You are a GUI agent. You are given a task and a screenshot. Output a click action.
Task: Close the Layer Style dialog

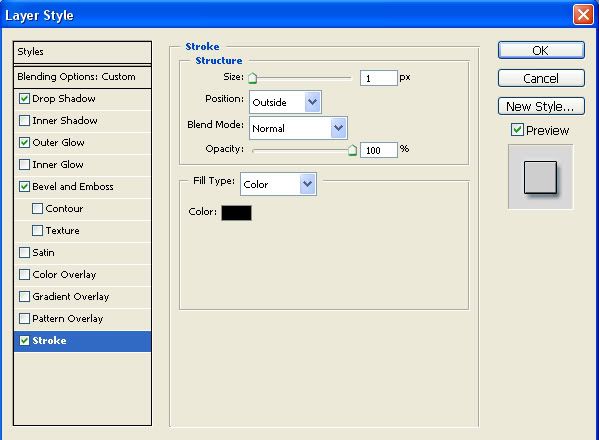point(583,15)
